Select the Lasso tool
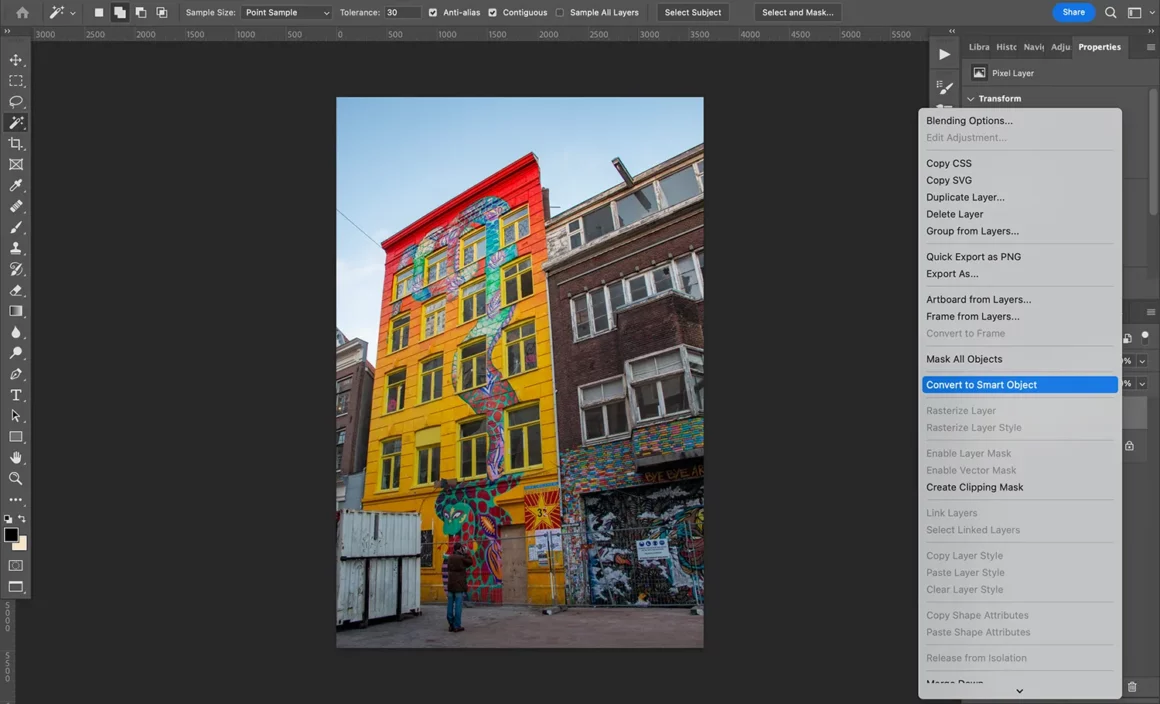1160x704 pixels. 16,101
